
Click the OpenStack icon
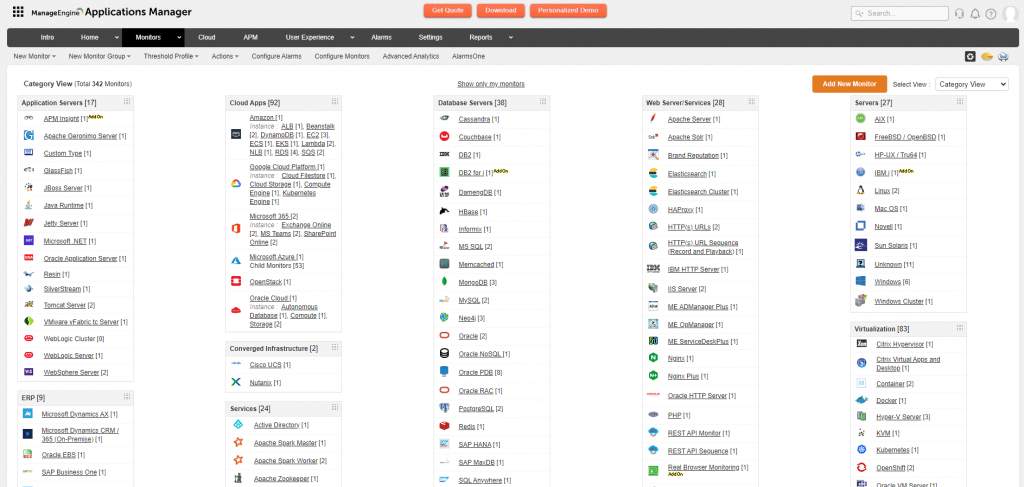pyautogui.click(x=236, y=281)
